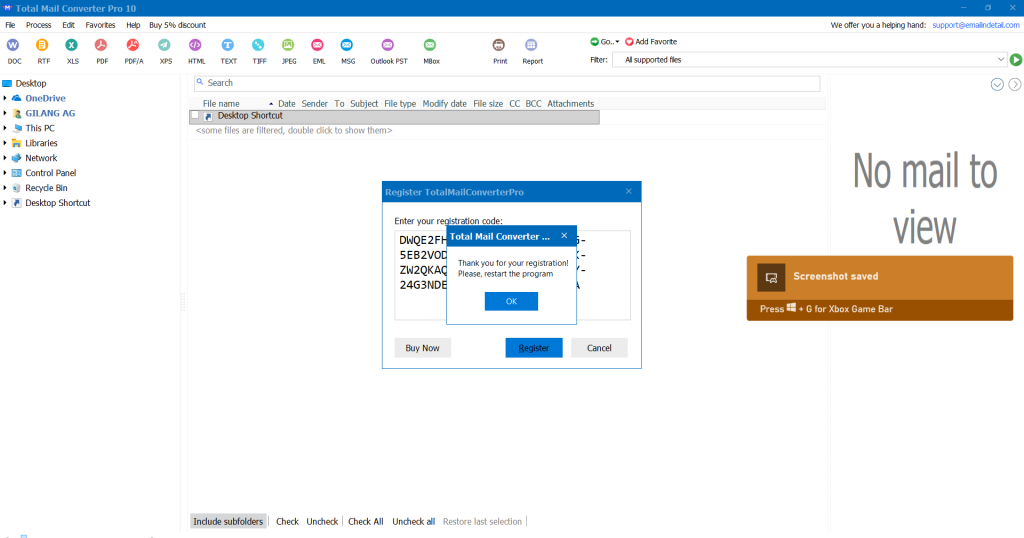Open the Edit menu
This screenshot has width=1024, height=538.
[x=69, y=25]
